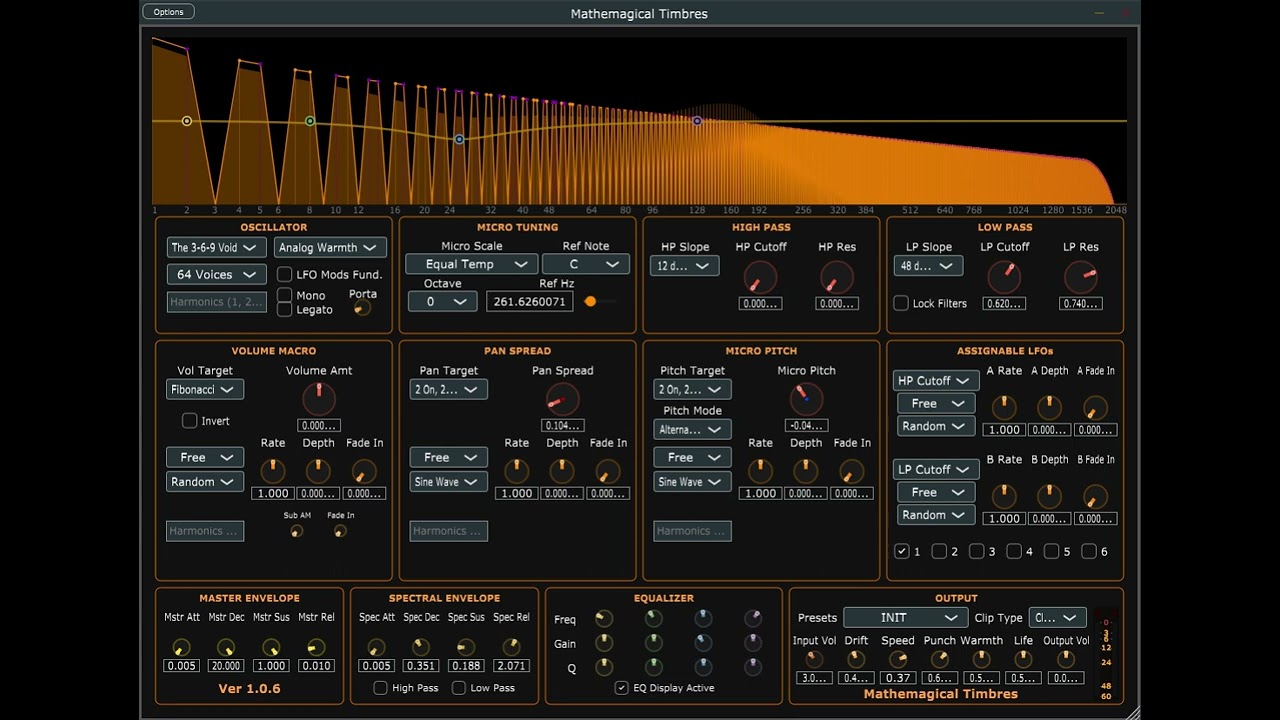Click the Volume Amt knob

click(319, 399)
